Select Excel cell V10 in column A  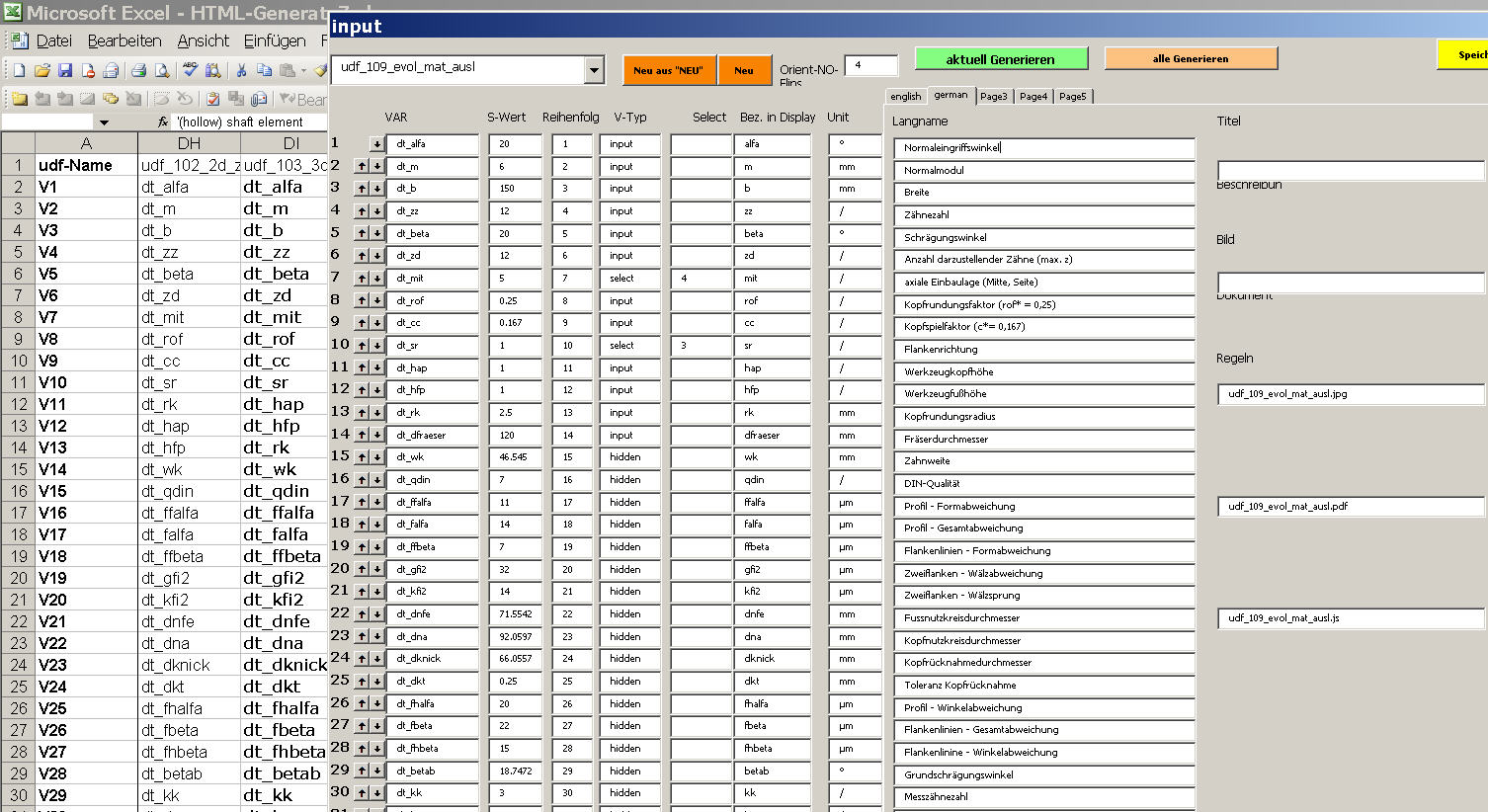pyautogui.click(x=86, y=382)
